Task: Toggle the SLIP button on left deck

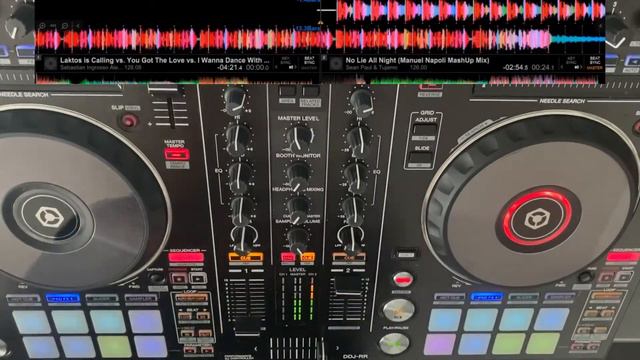Action: (x=129, y=120)
